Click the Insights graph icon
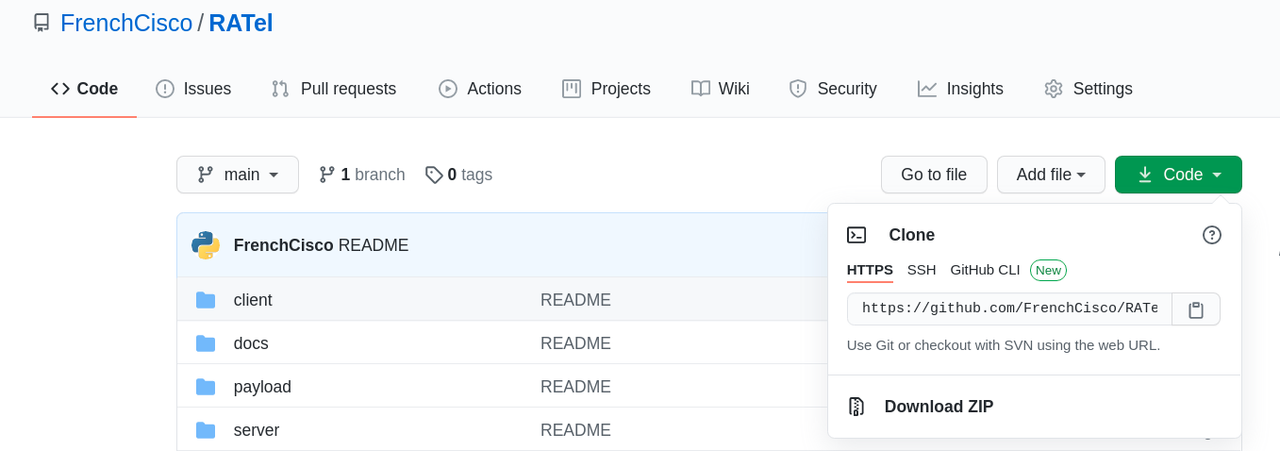Viewport: 1280px width, 451px height. click(927, 89)
